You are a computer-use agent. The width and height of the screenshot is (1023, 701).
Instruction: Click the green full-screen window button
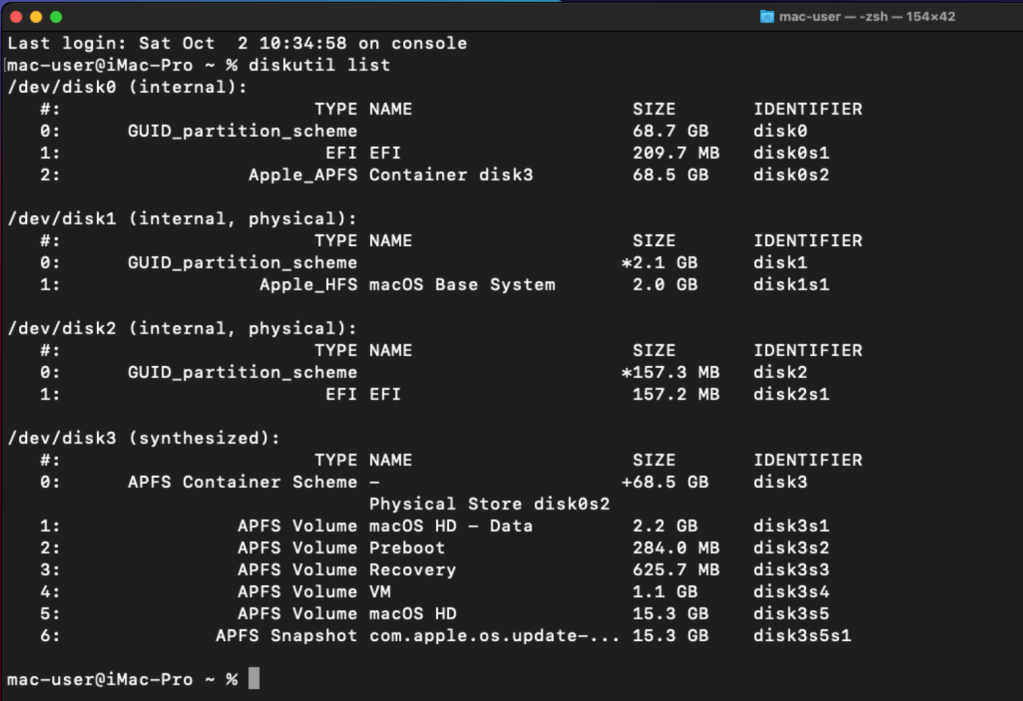(x=56, y=17)
